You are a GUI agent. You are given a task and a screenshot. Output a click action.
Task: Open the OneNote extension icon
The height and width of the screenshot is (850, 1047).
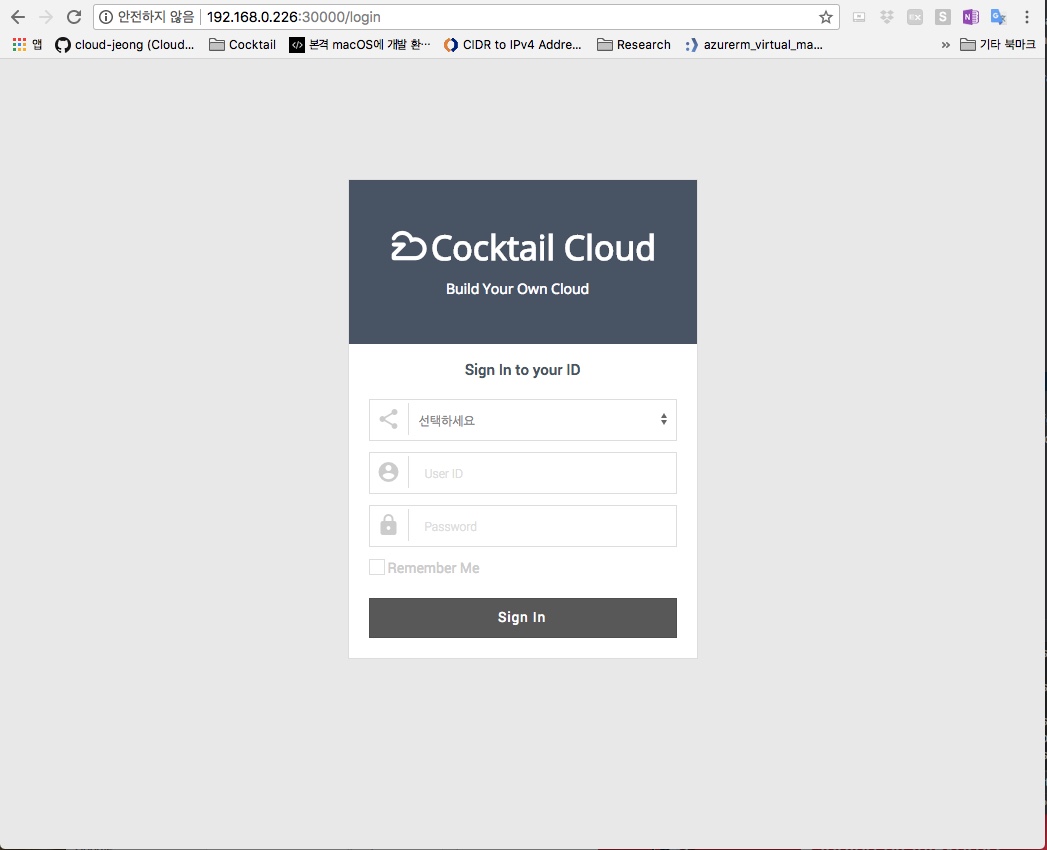coord(970,17)
